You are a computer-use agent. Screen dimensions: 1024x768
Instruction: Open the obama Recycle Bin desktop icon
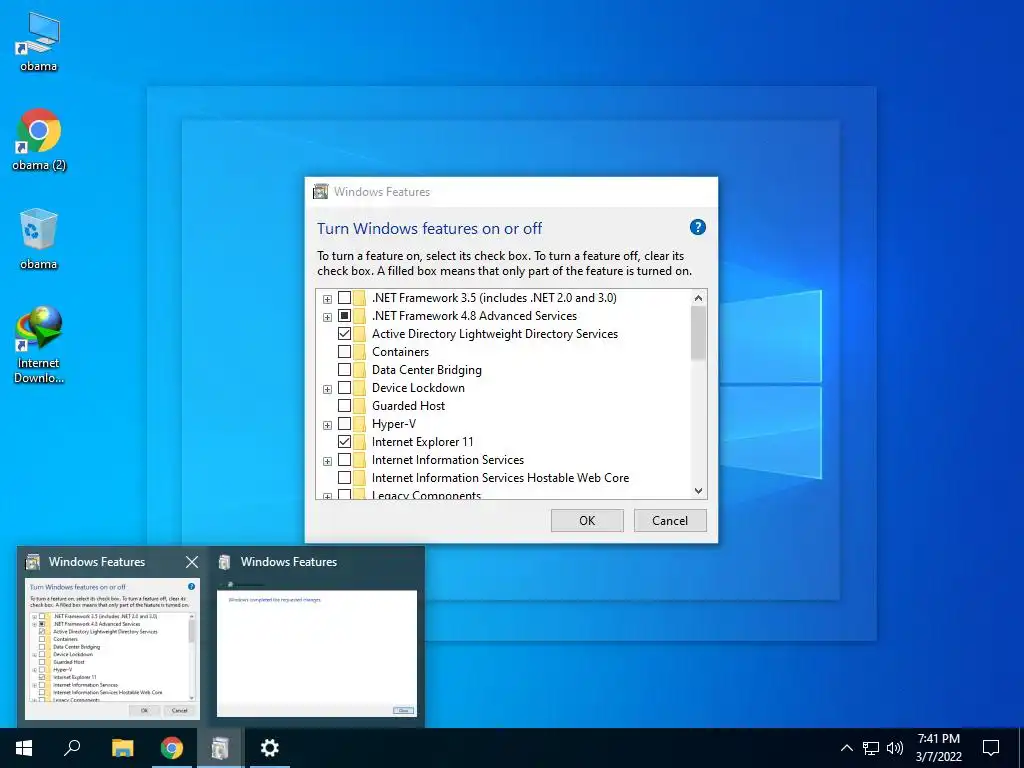click(x=39, y=239)
